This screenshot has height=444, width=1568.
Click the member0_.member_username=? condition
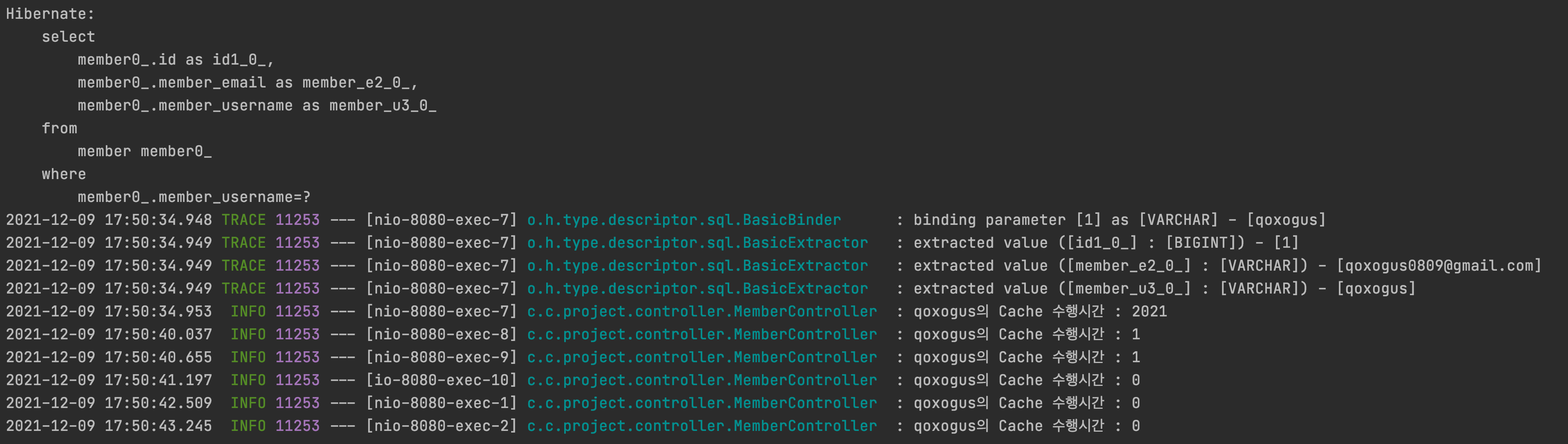pos(194,197)
